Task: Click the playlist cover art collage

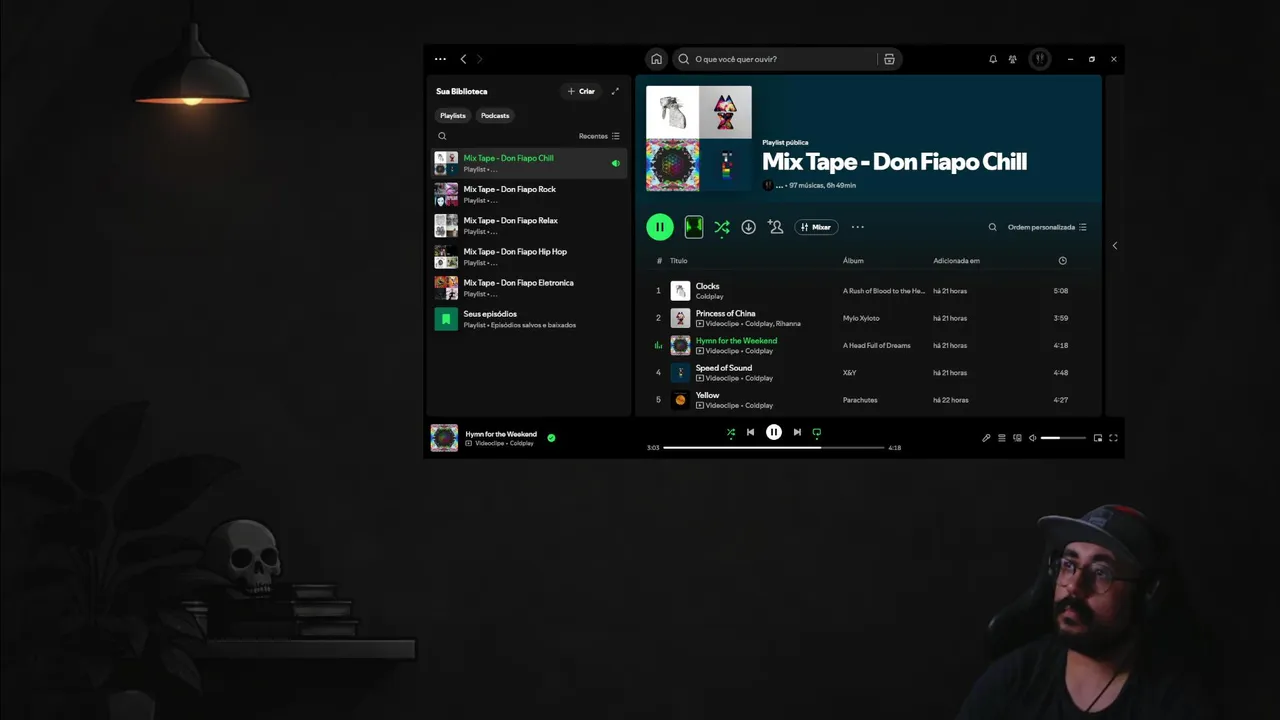Action: click(699, 138)
